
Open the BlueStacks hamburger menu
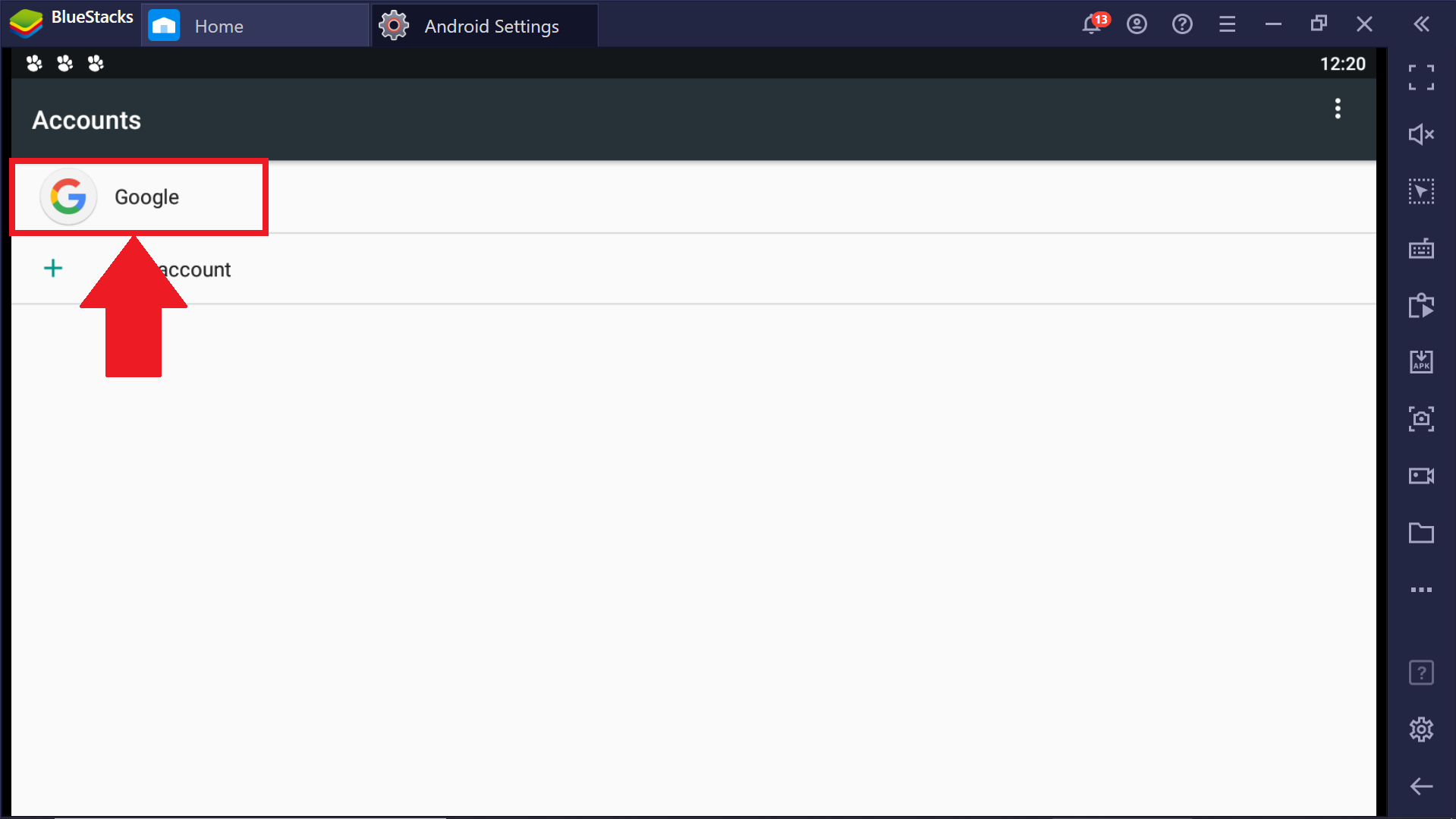point(1227,24)
